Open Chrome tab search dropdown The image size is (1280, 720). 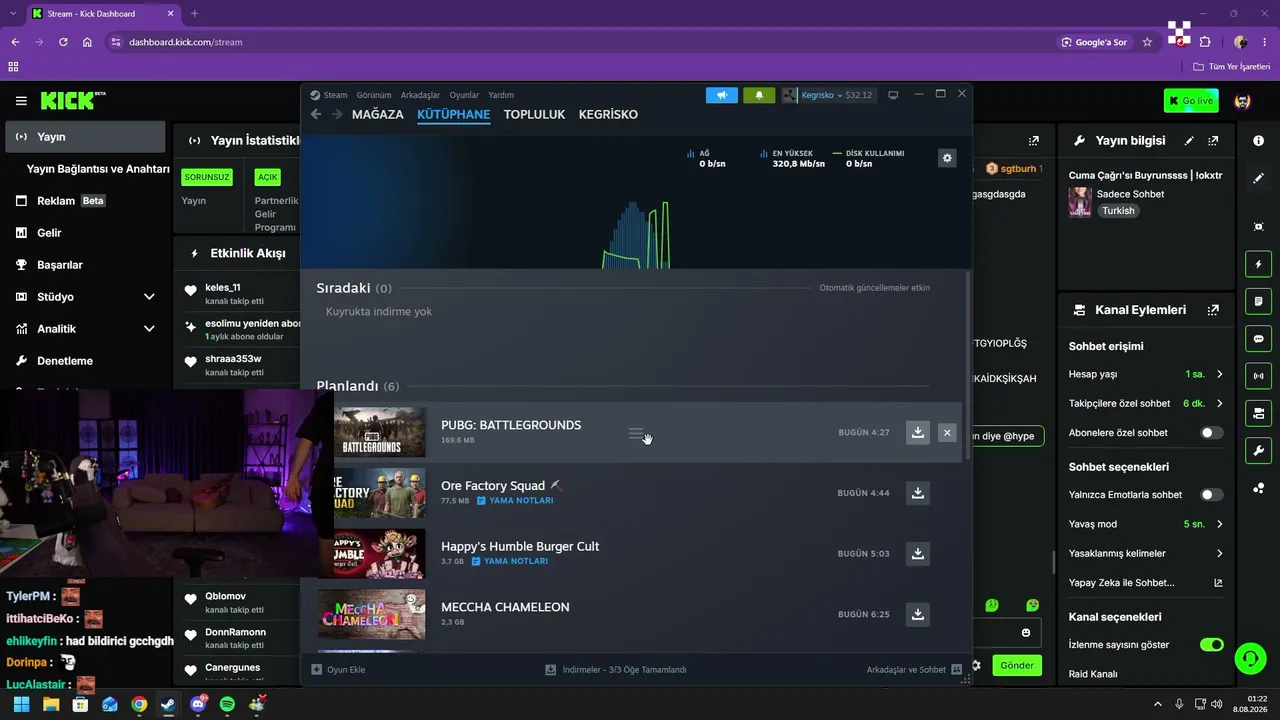[x=13, y=13]
